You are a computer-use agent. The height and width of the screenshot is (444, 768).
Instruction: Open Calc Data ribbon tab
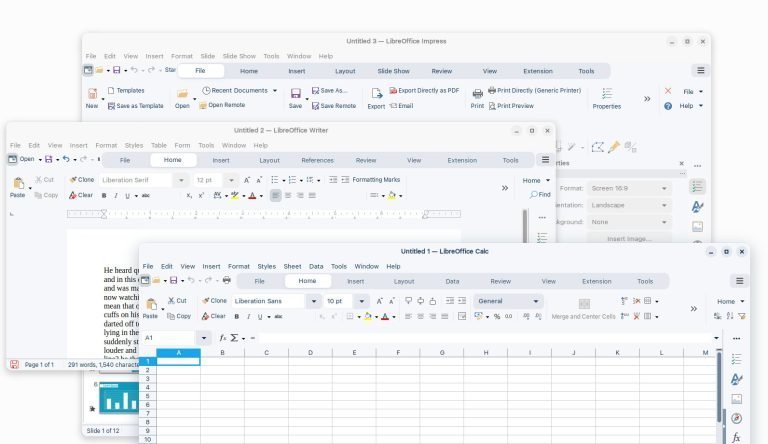(x=452, y=281)
